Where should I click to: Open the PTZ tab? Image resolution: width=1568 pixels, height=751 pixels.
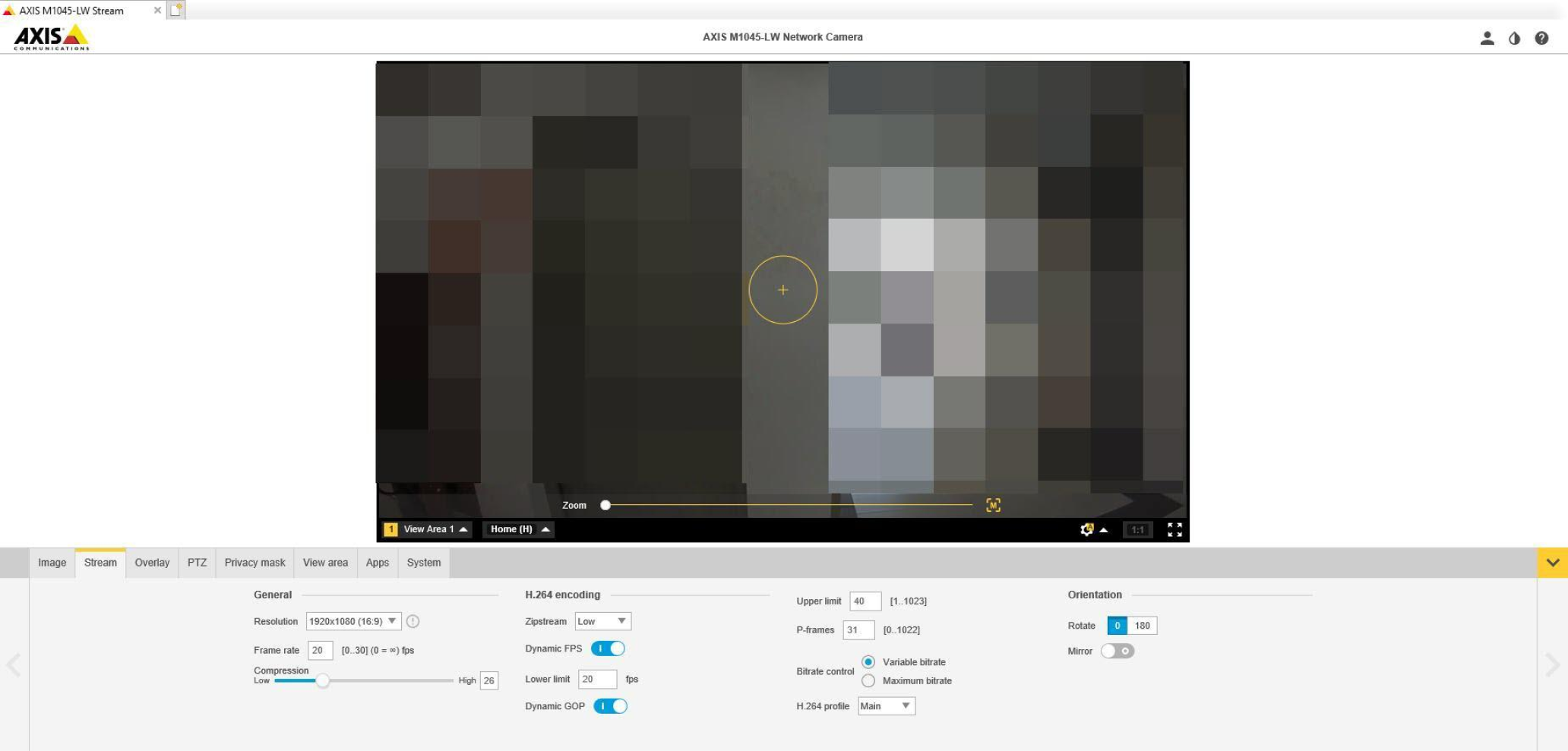[x=197, y=563]
